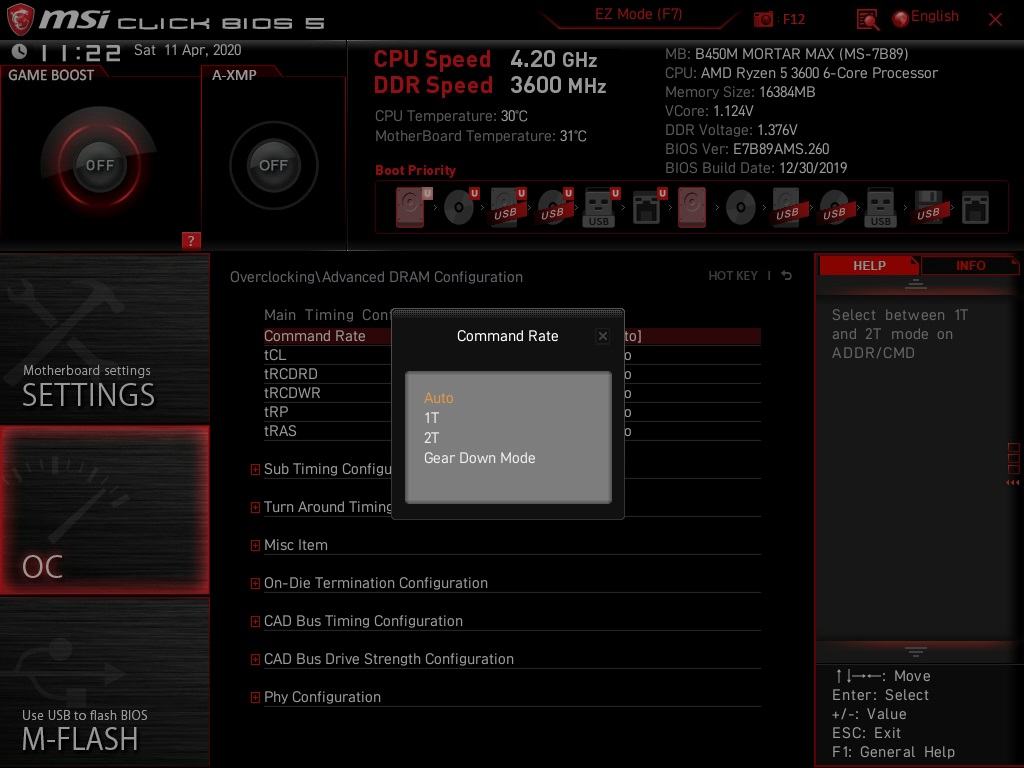Choose Gear Down Mode option
This screenshot has width=1024, height=768.
click(479, 458)
